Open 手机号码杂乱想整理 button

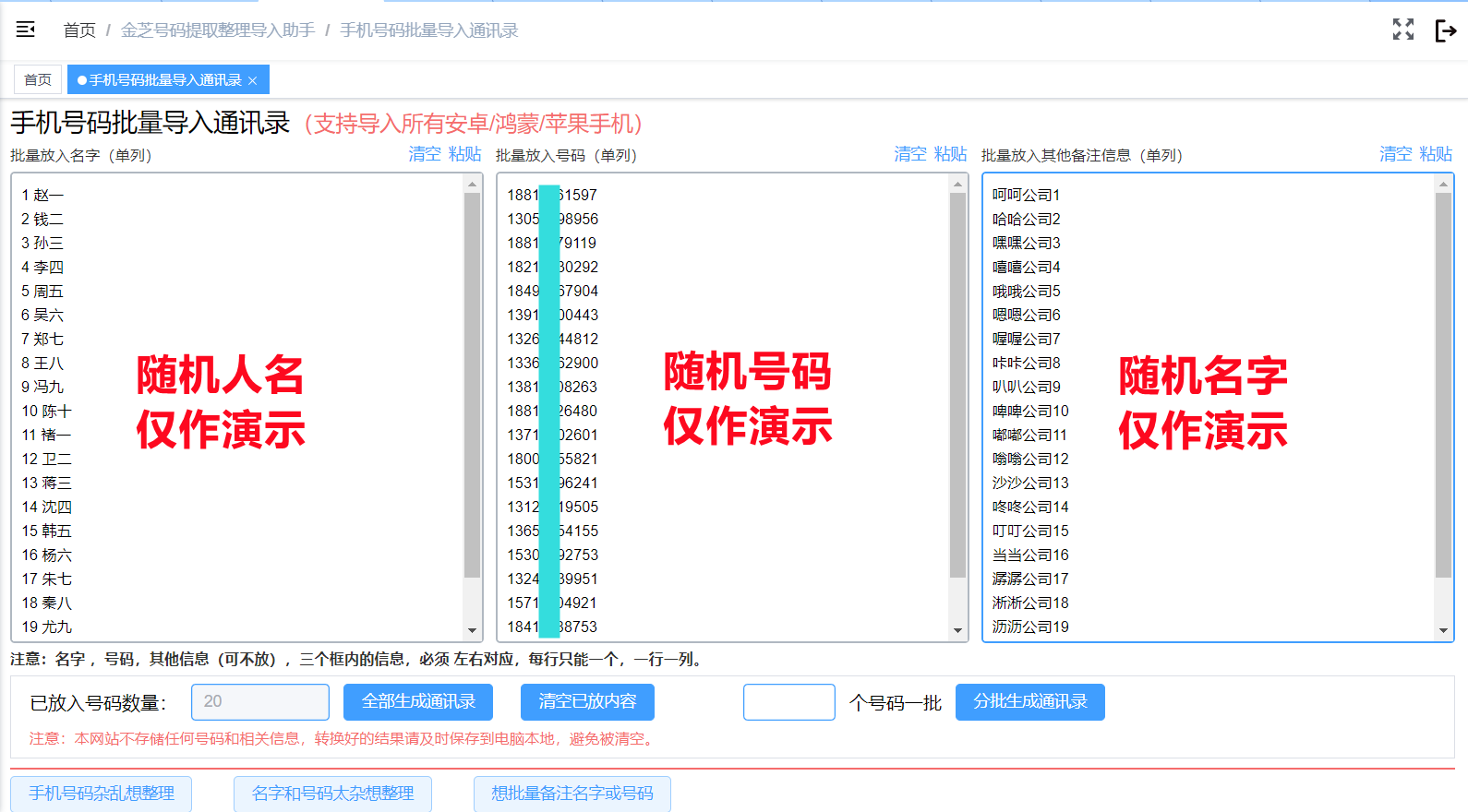(x=102, y=794)
